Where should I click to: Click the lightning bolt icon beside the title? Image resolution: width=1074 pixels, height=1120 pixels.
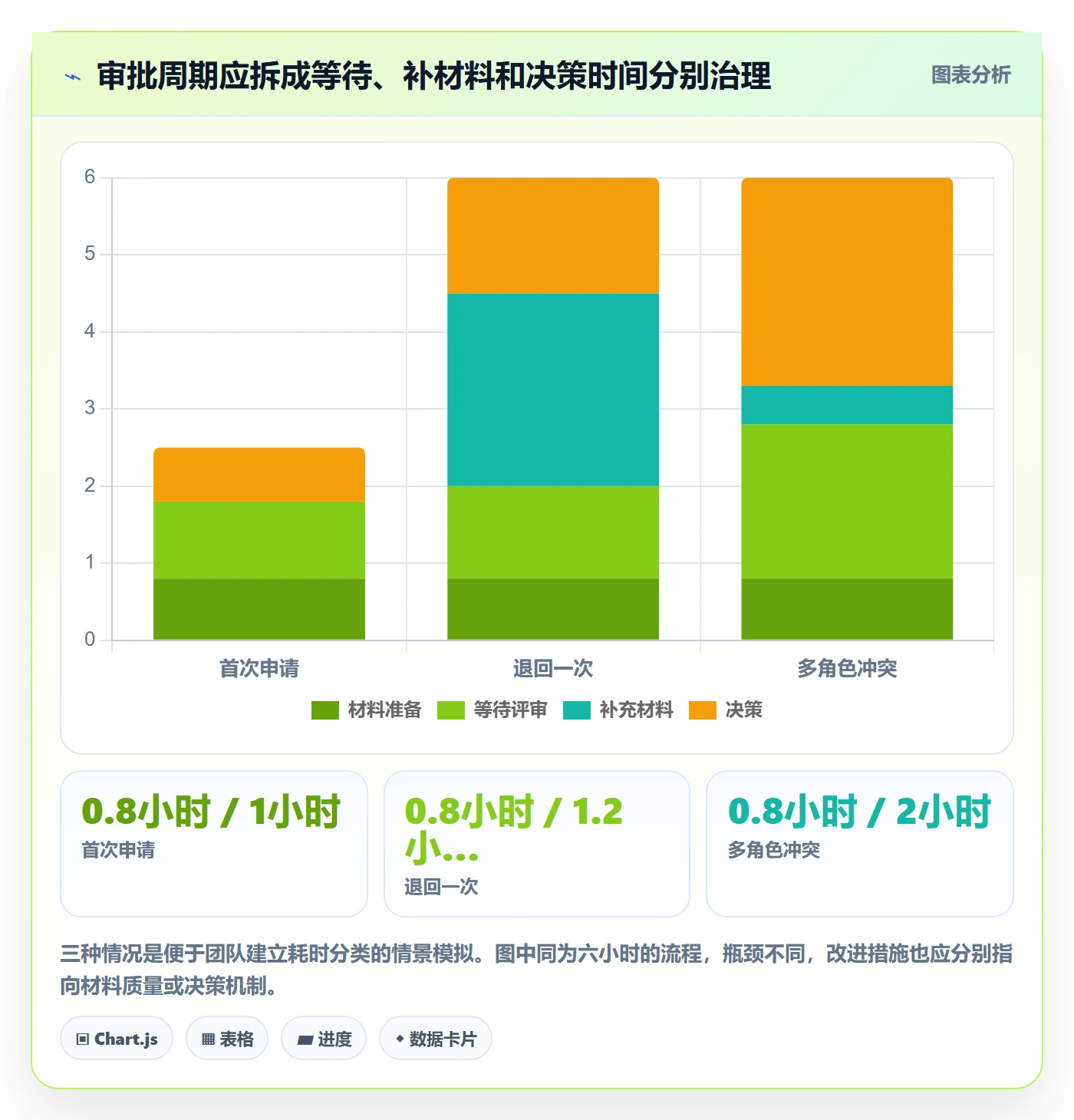[x=73, y=77]
